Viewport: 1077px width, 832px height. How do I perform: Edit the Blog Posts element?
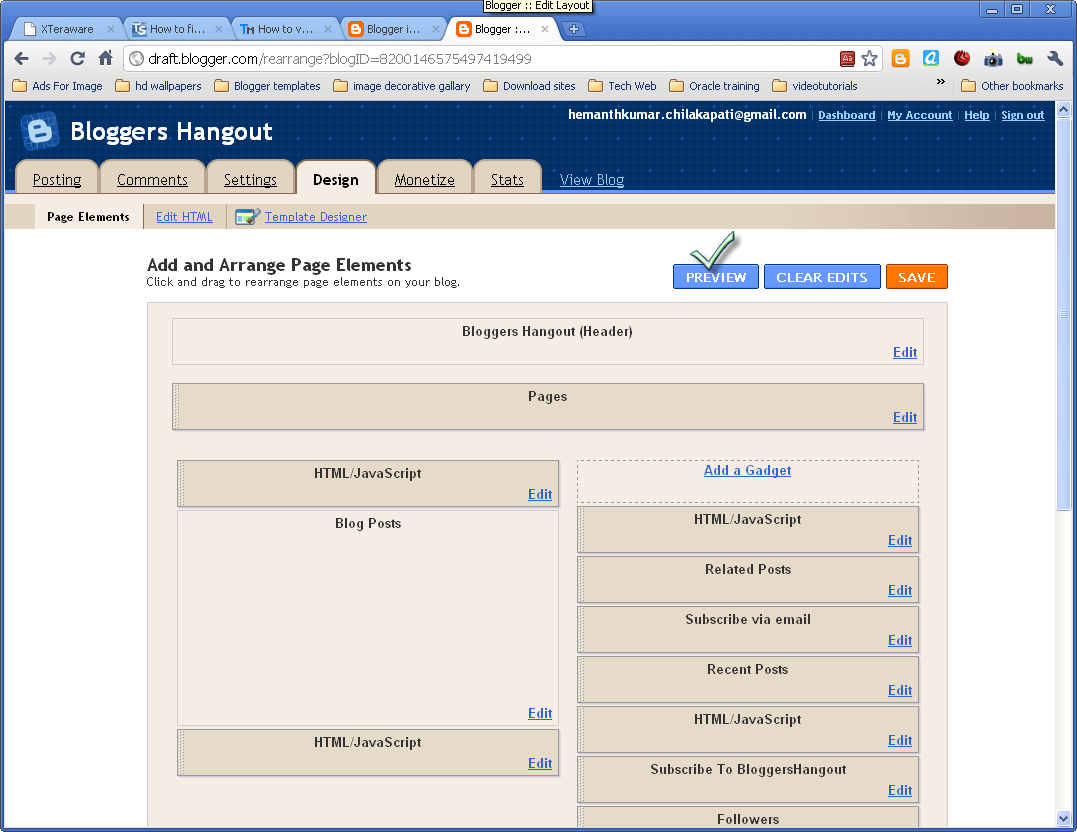540,713
